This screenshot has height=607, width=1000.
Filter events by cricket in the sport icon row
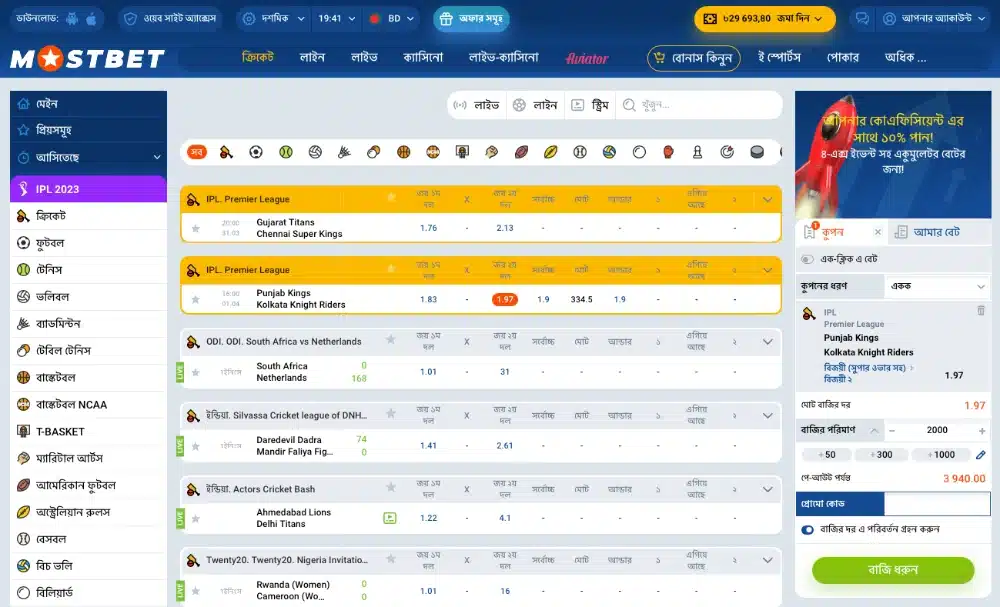pos(226,152)
